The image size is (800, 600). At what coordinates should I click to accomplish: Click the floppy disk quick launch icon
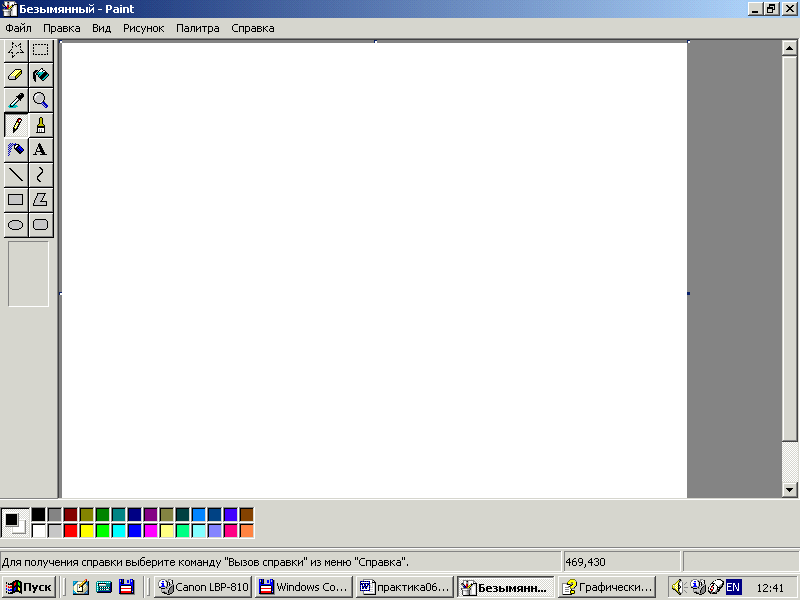tap(127, 587)
